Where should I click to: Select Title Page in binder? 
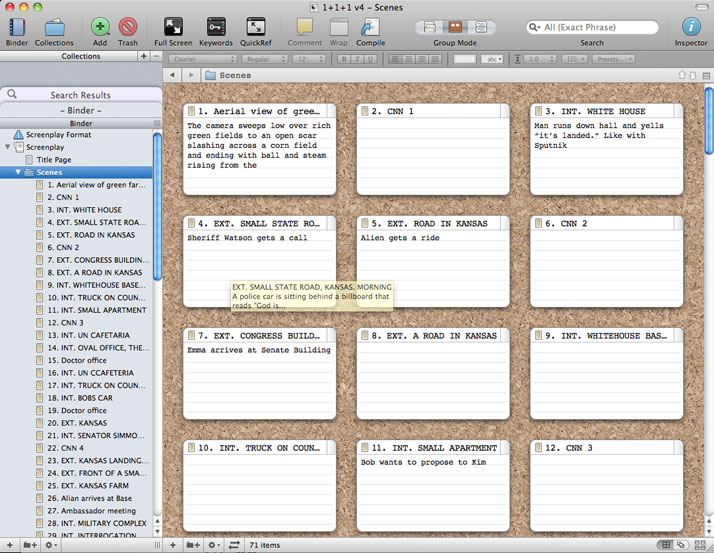(x=54, y=160)
